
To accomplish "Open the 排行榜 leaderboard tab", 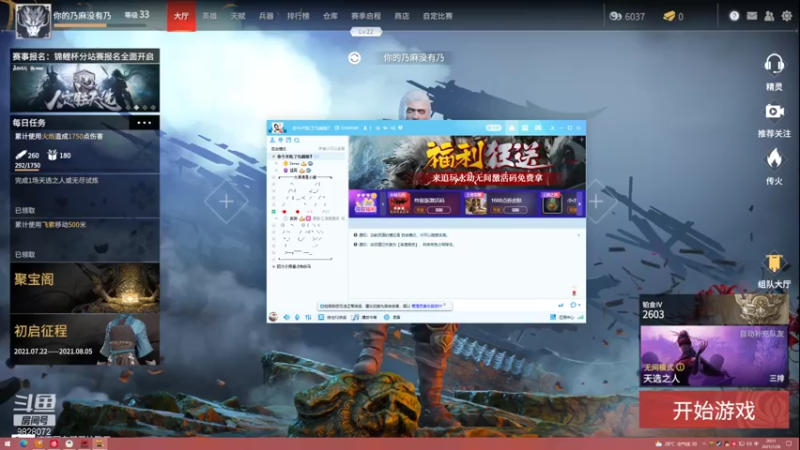I will (298, 16).
